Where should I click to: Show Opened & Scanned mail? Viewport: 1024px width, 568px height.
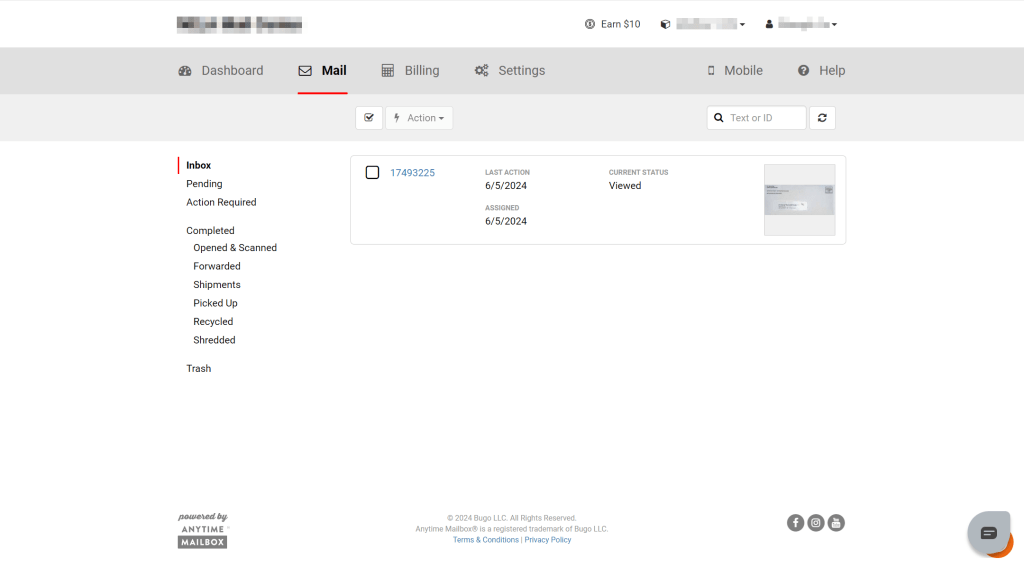[235, 247]
